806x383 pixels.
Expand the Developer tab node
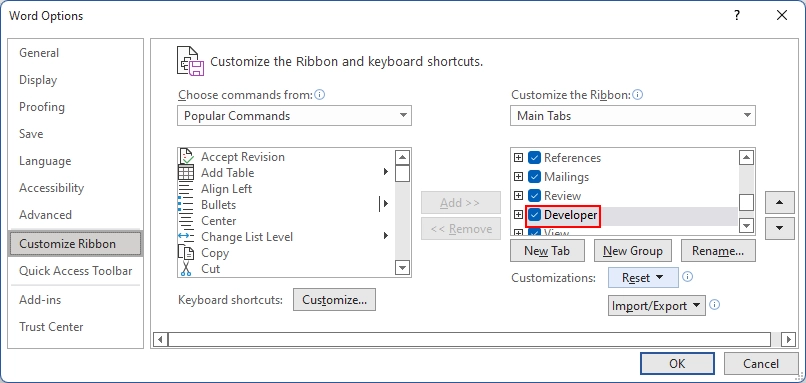tap(518, 214)
